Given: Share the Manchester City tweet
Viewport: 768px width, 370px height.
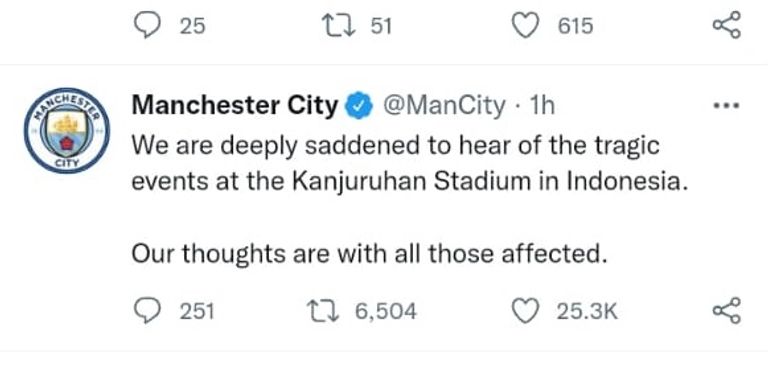Looking at the screenshot, I should pyautogui.click(x=727, y=311).
